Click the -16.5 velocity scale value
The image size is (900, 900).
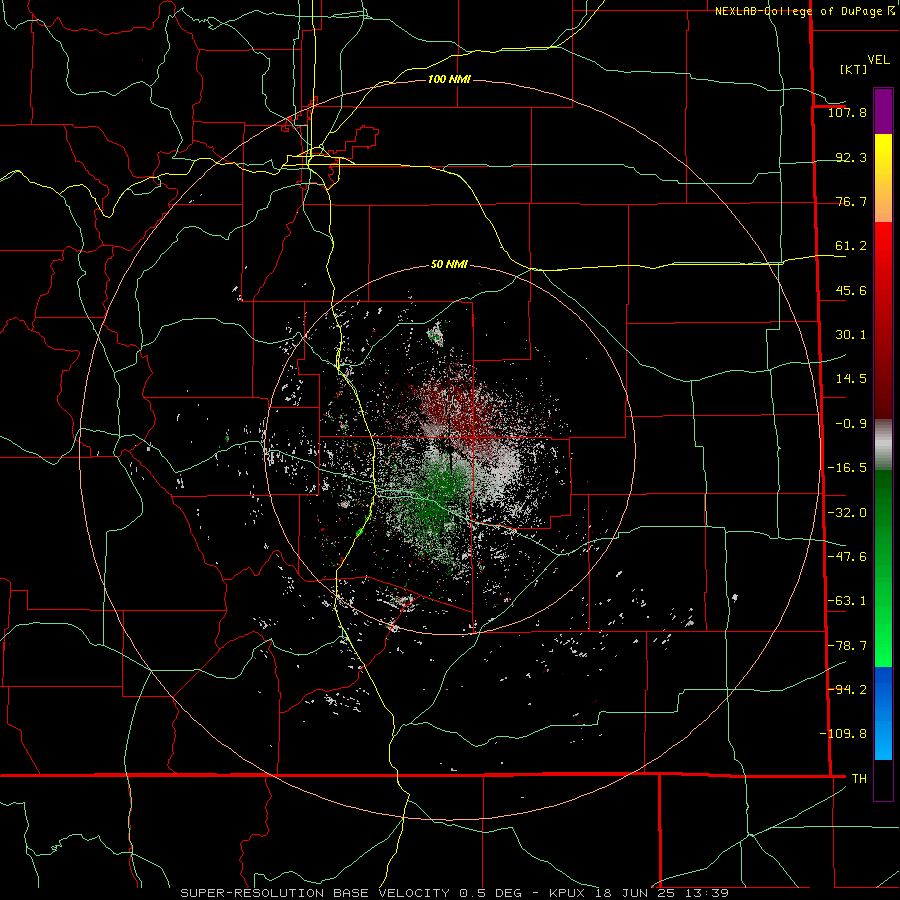847,468
